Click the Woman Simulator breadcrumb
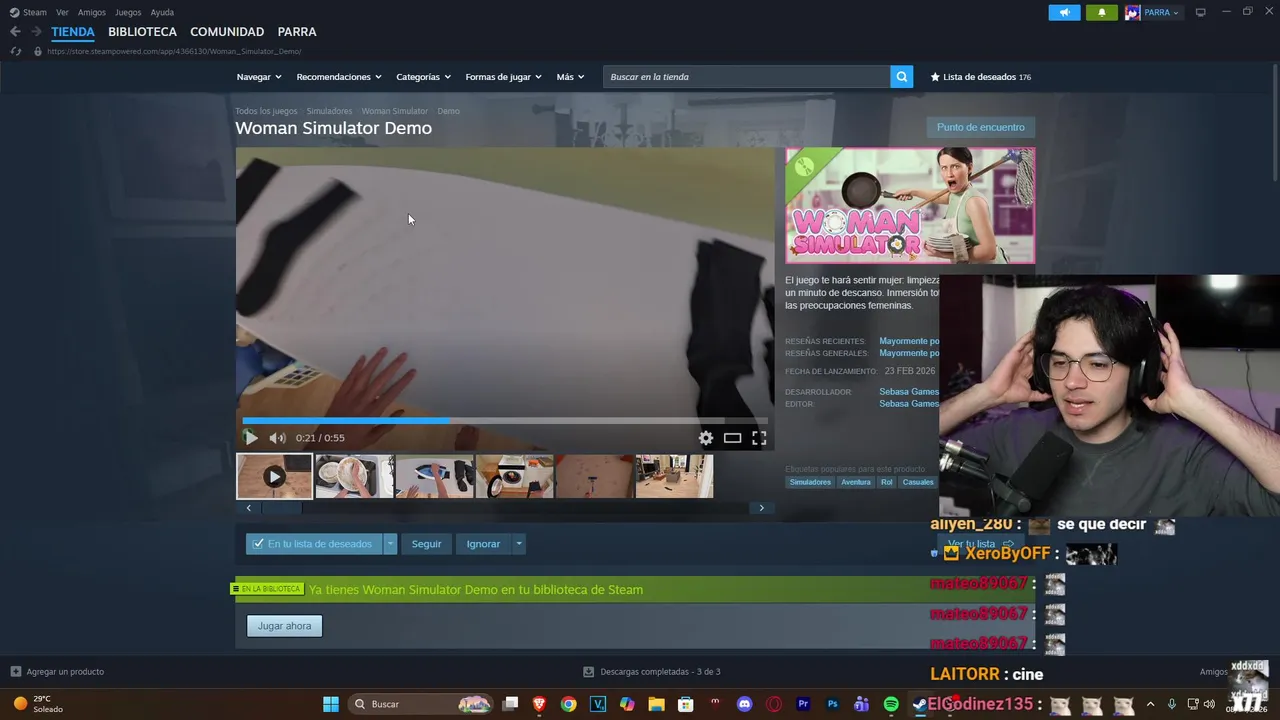This screenshot has height=720, width=1280. tap(394, 111)
